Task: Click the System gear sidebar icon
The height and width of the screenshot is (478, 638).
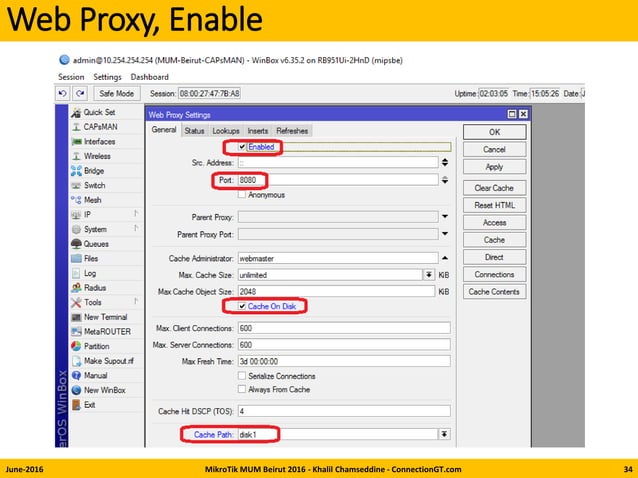Action: tap(76, 229)
